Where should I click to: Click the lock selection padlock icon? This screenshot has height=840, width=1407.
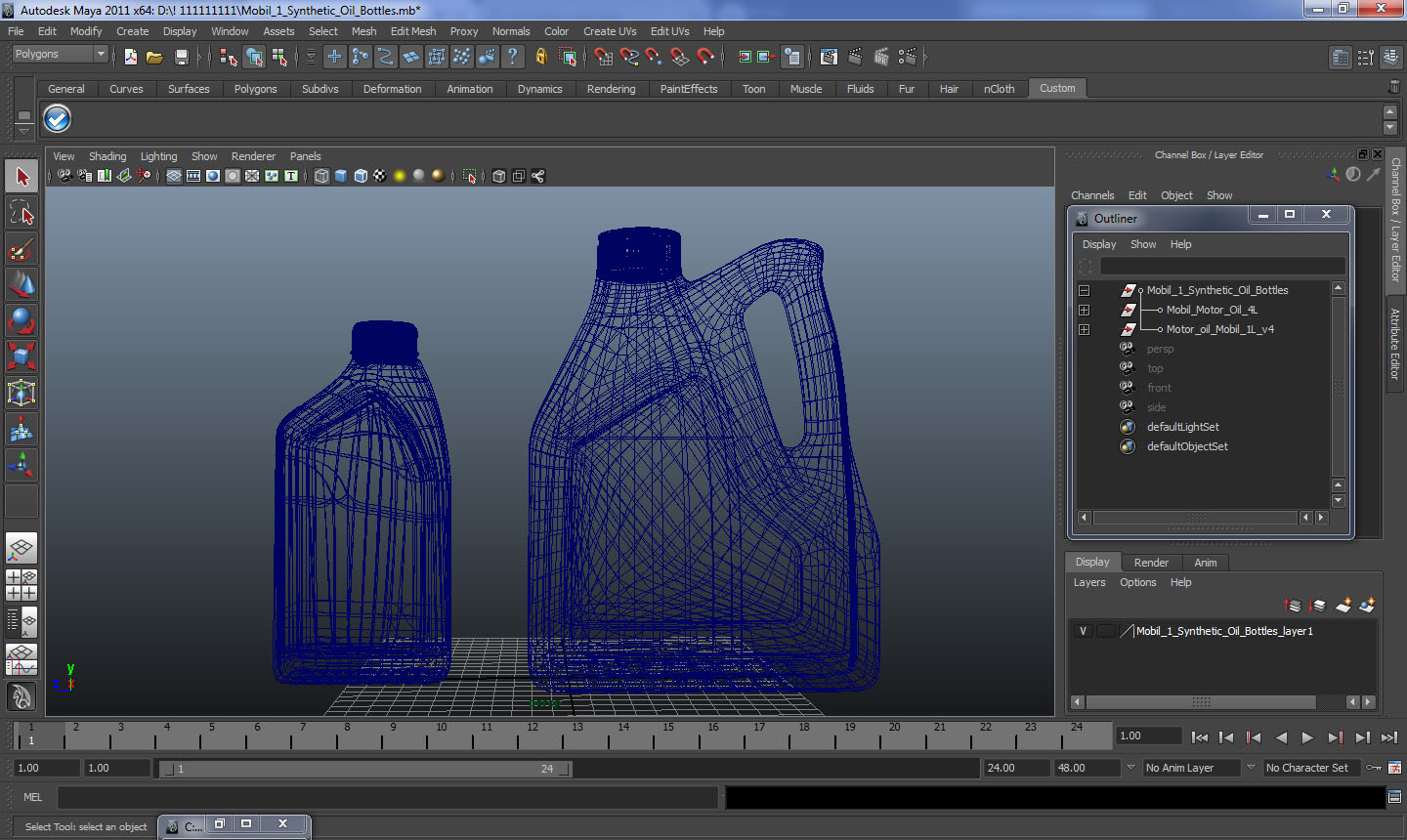540,57
